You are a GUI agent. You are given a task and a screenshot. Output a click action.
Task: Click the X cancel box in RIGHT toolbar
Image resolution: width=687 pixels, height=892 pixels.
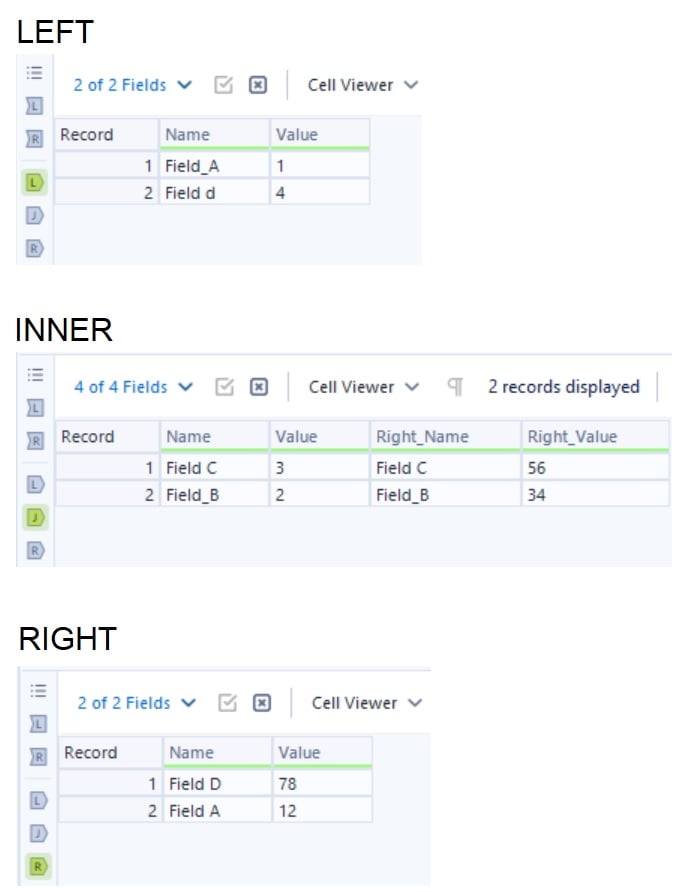click(x=262, y=703)
